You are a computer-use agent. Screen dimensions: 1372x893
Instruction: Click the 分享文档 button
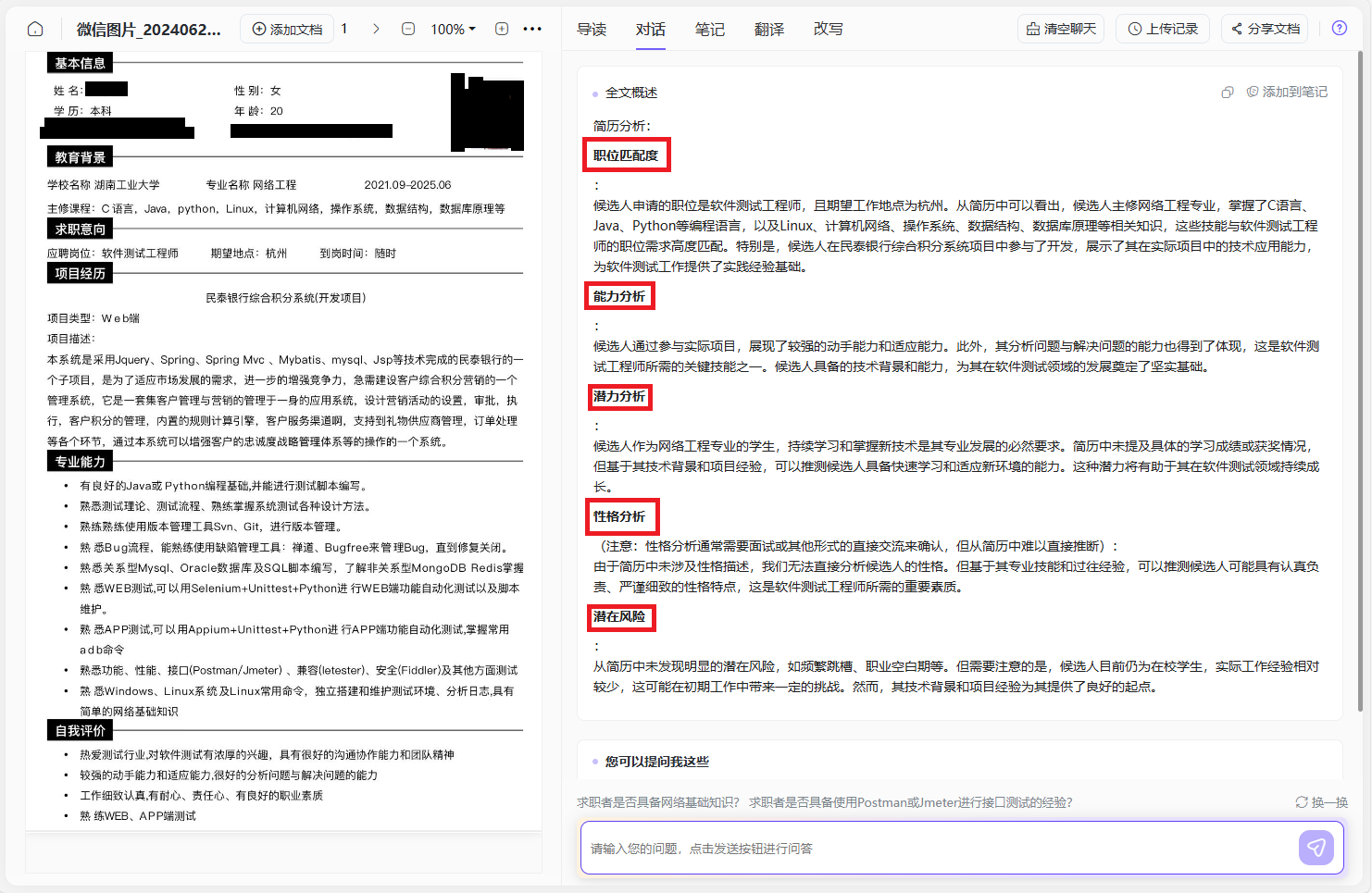pos(1266,29)
